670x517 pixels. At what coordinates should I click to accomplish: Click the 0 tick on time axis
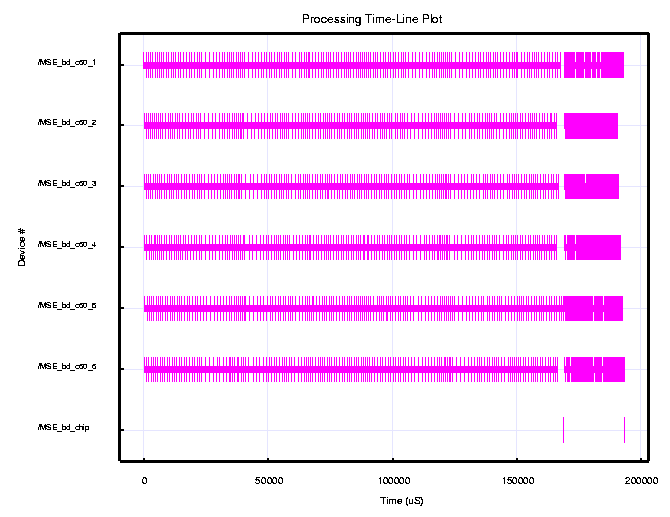[x=145, y=481]
